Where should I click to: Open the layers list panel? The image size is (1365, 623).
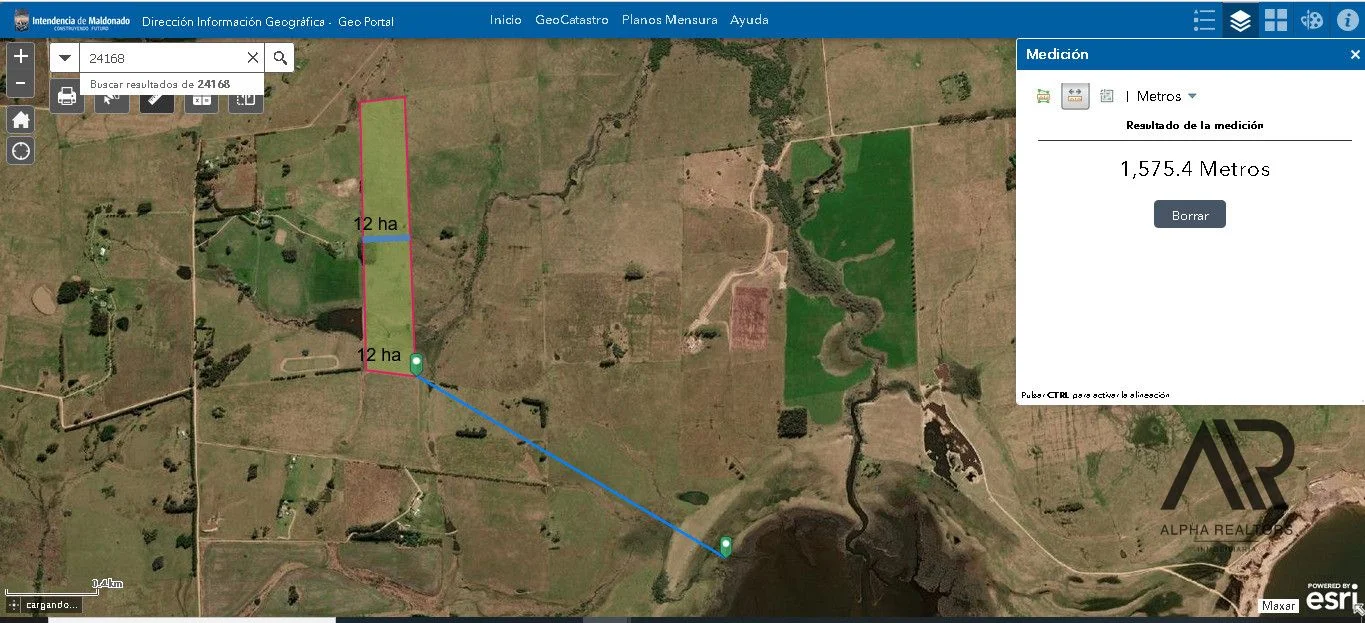1240,20
